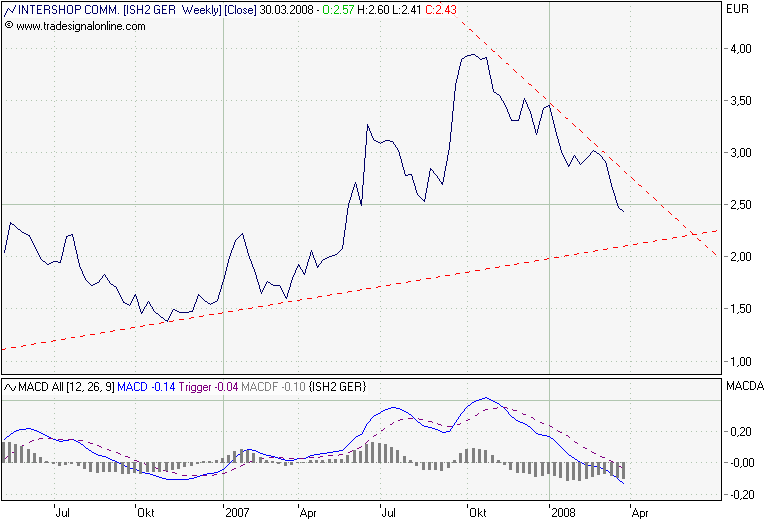Click the last grey MACD histogram bar
Image resolution: width=769 pixels, height=520 pixels.
point(623,471)
